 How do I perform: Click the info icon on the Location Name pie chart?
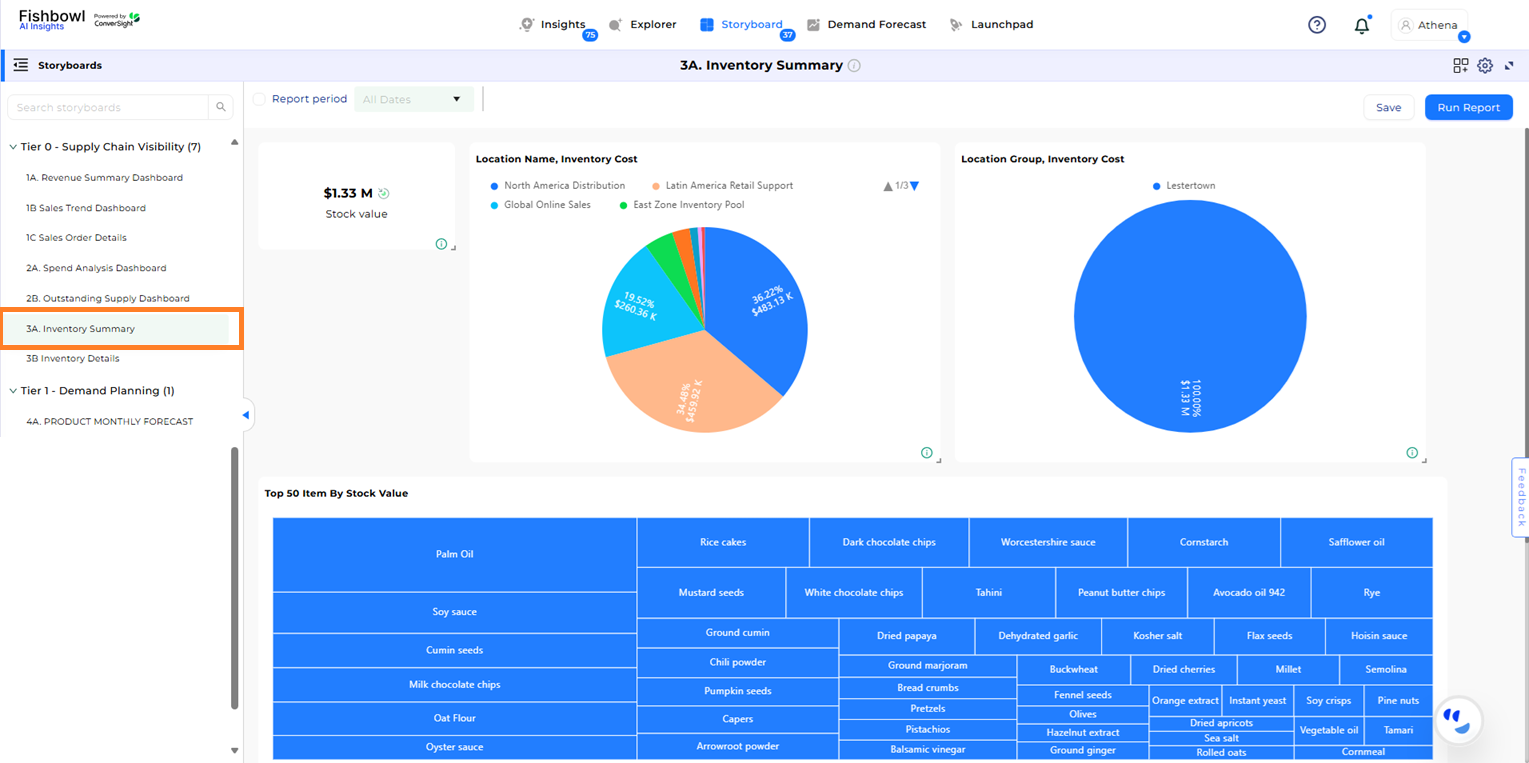[x=926, y=452]
